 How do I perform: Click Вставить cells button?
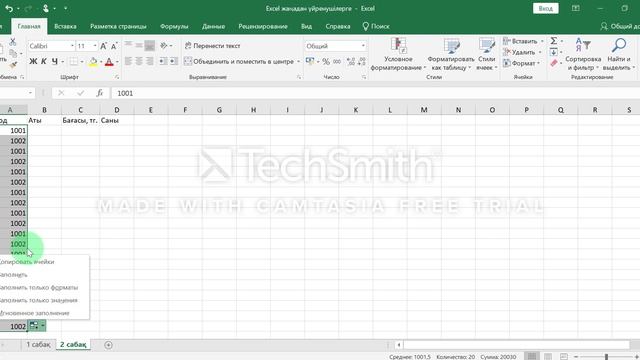(520, 41)
